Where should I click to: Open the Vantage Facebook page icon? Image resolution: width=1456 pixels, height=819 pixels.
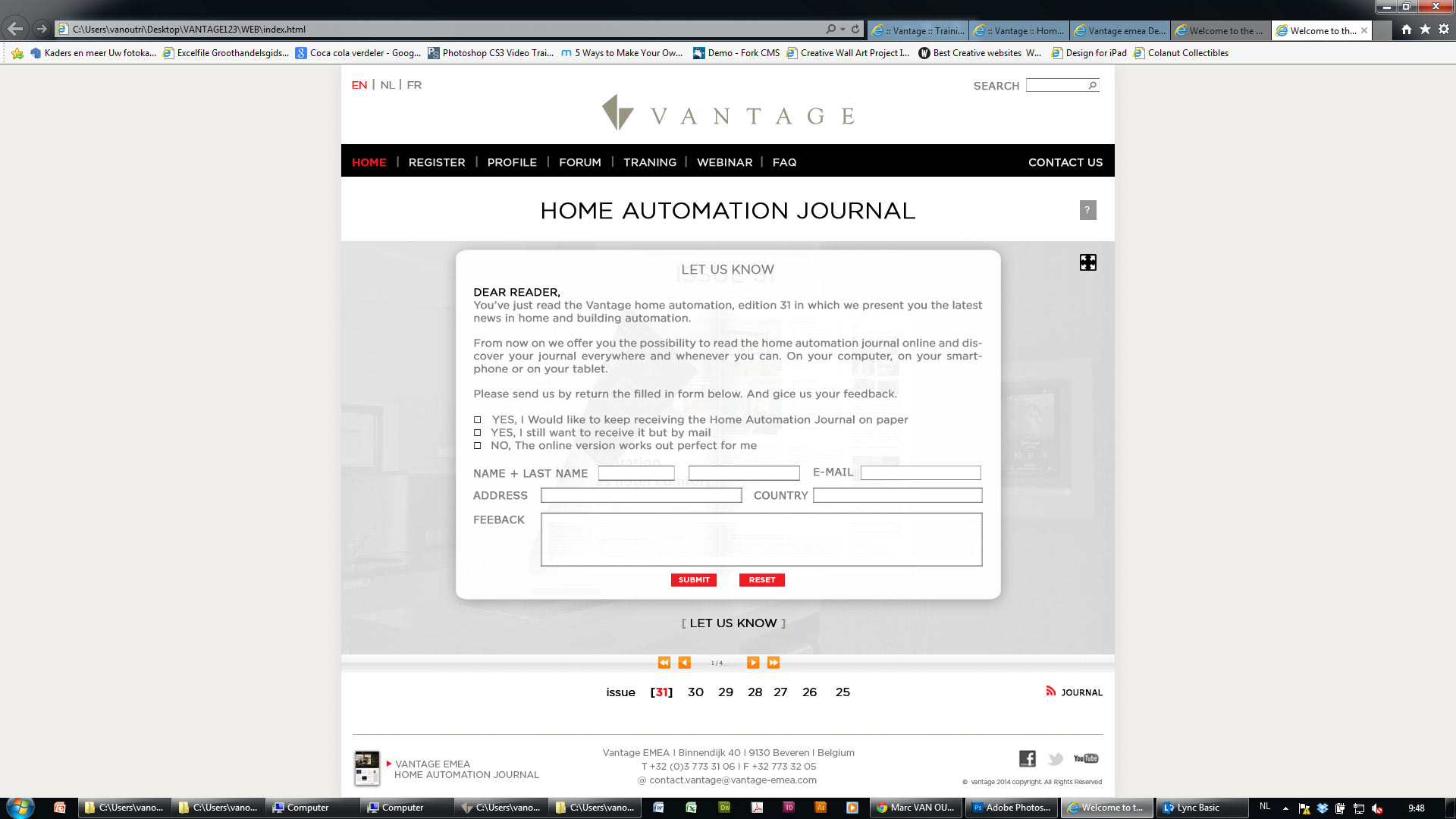1027,758
